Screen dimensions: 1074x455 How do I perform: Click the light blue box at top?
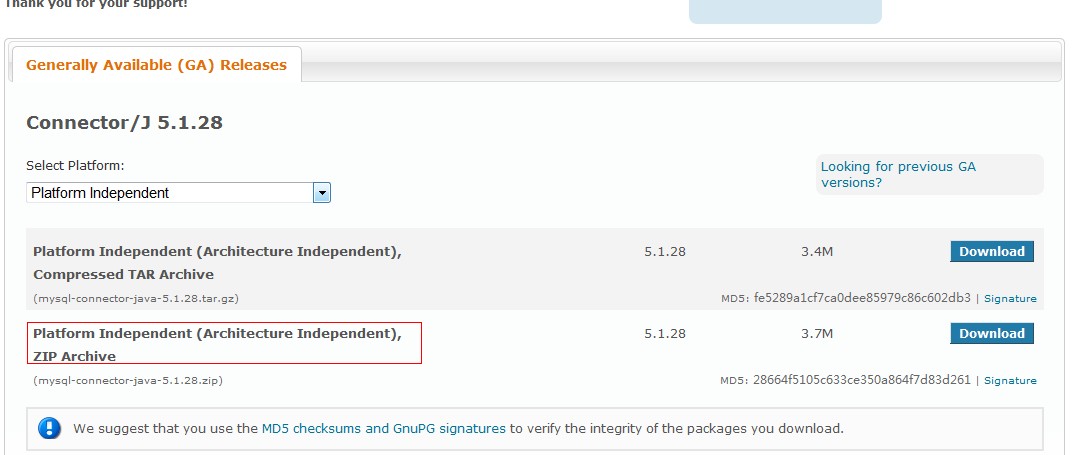coord(785,11)
